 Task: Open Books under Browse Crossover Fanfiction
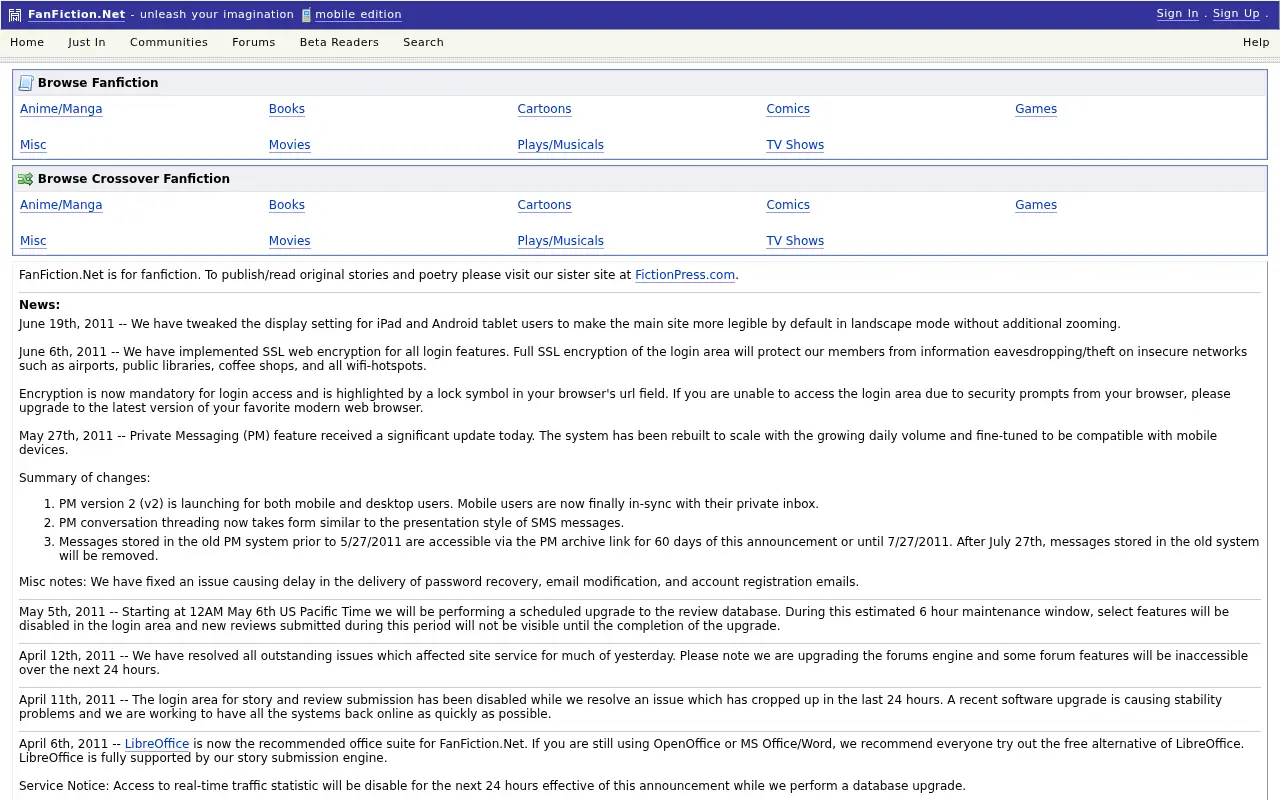(287, 205)
